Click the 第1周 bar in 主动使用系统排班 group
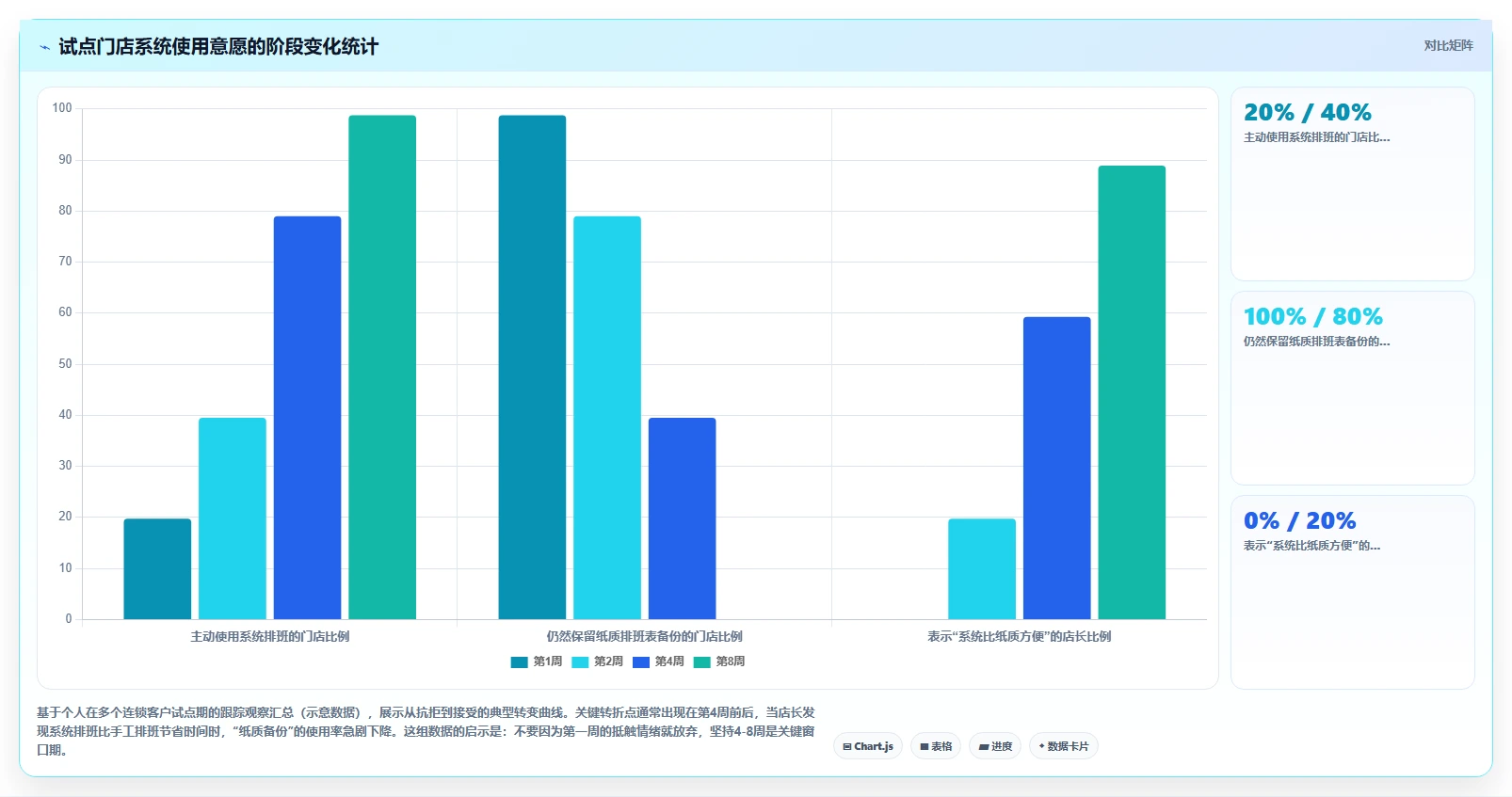The image size is (1512, 797). pyautogui.click(x=157, y=569)
